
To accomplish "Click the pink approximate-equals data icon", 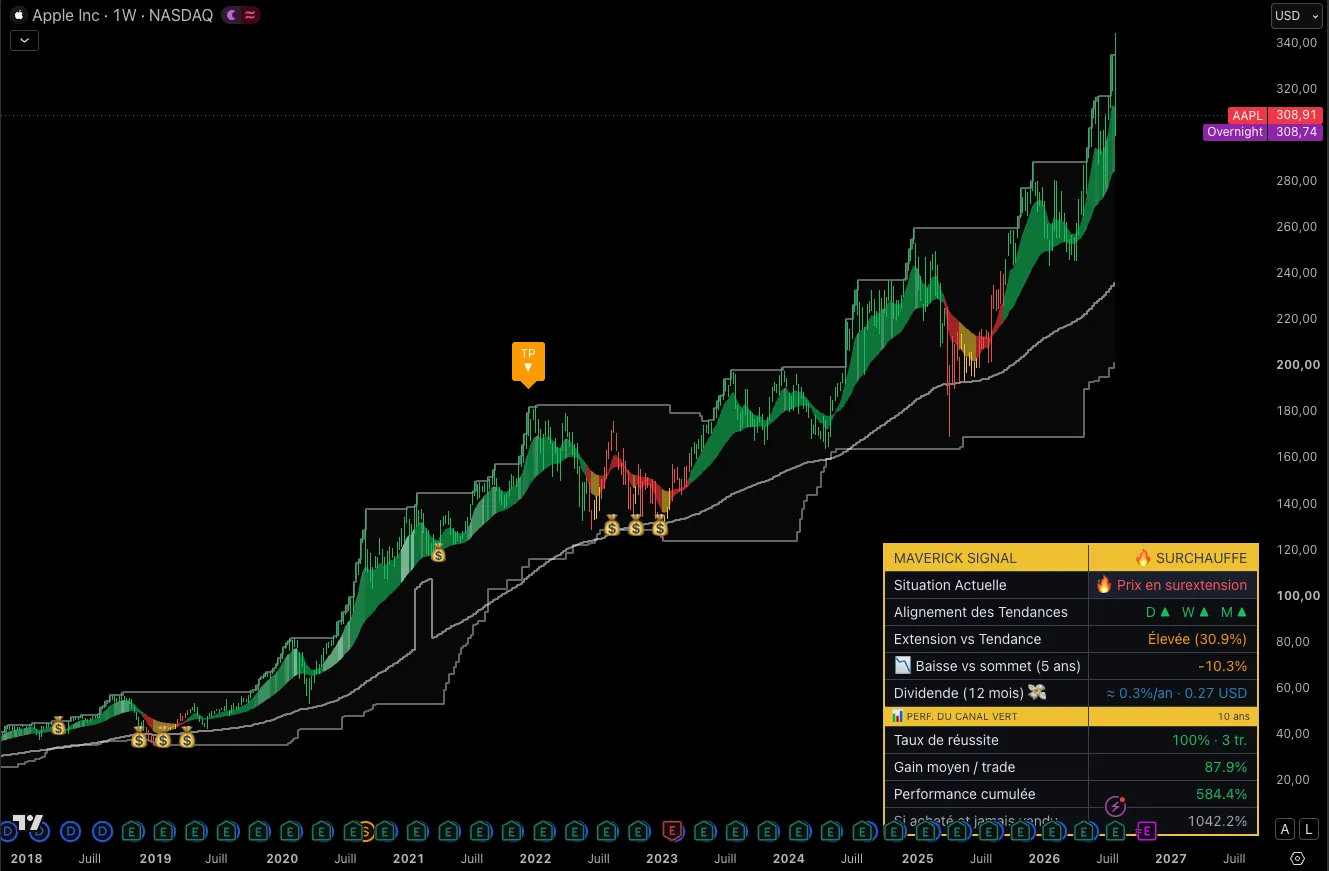I will pyautogui.click(x=249, y=15).
